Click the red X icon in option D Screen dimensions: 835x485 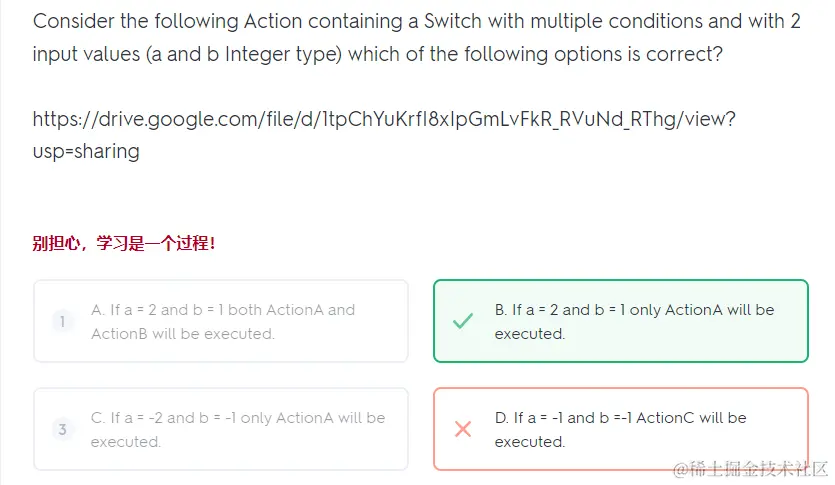pyautogui.click(x=462, y=429)
